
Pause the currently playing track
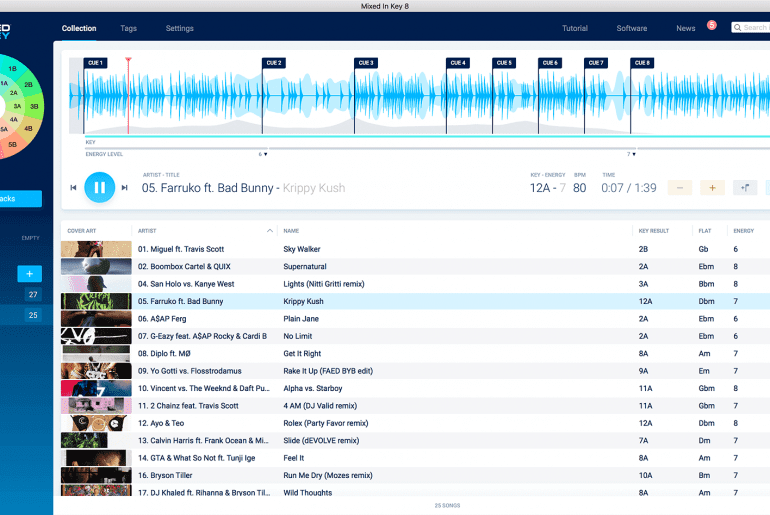(x=99, y=187)
